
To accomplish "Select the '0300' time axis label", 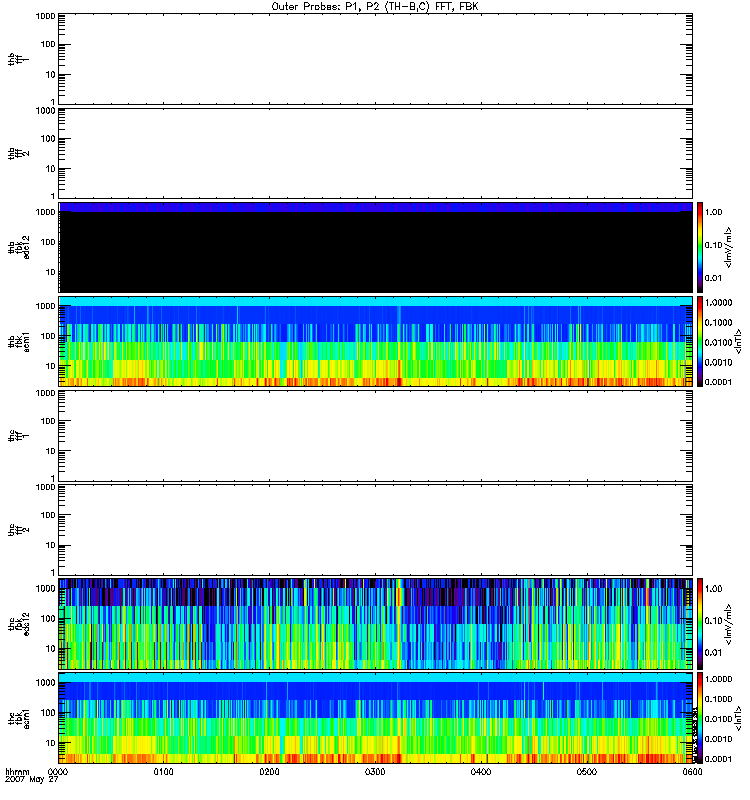I will pos(375,772).
